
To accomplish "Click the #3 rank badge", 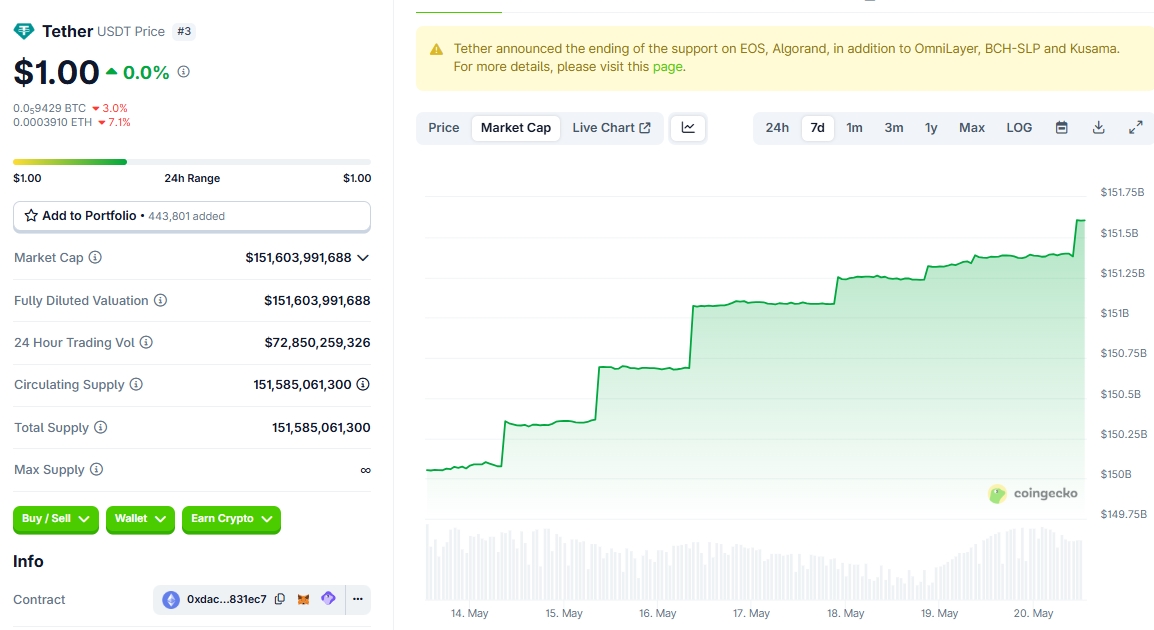I will 184,31.
